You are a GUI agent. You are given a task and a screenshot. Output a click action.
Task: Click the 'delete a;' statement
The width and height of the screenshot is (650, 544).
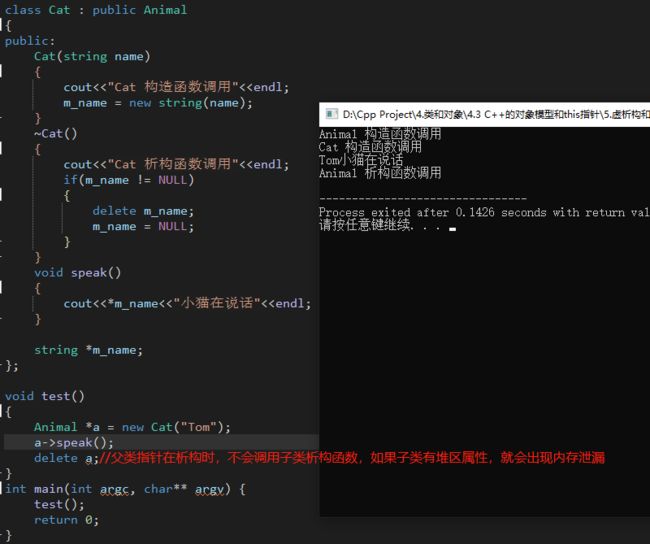tap(66, 458)
